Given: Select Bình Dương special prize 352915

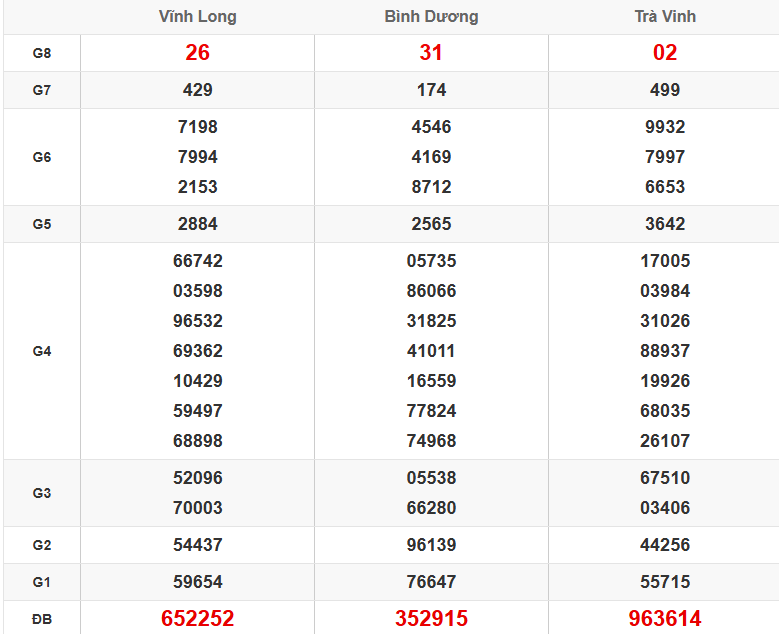Looking at the screenshot, I should (431, 619).
